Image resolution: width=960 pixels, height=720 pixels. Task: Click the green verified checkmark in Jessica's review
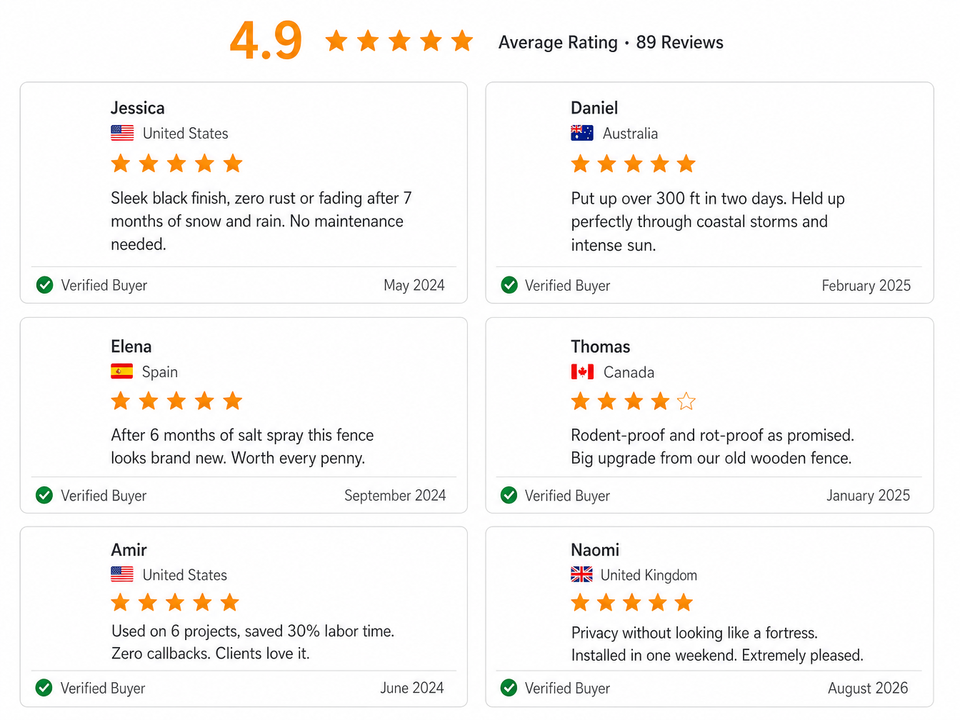[45, 285]
